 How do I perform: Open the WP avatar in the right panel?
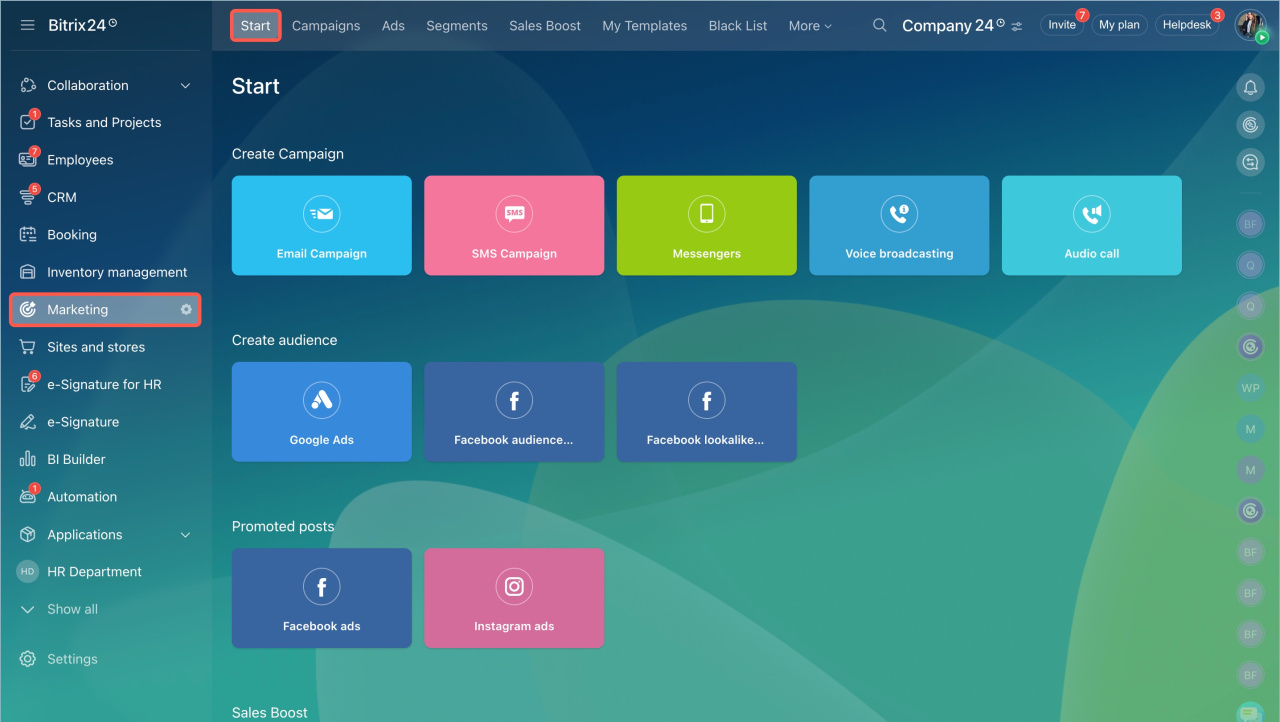1250,388
